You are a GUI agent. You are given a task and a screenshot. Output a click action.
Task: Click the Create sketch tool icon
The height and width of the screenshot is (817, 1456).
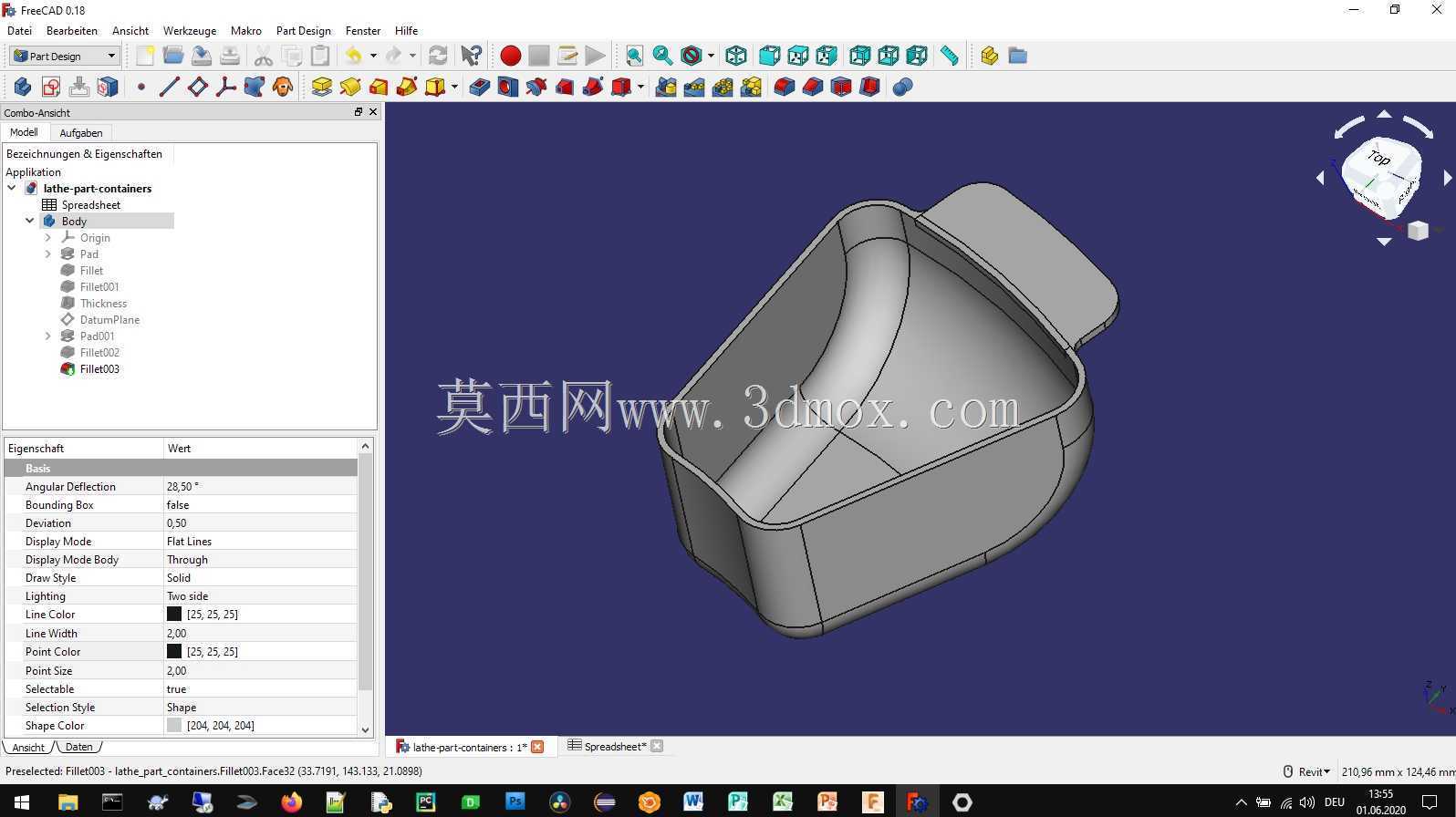coord(51,87)
